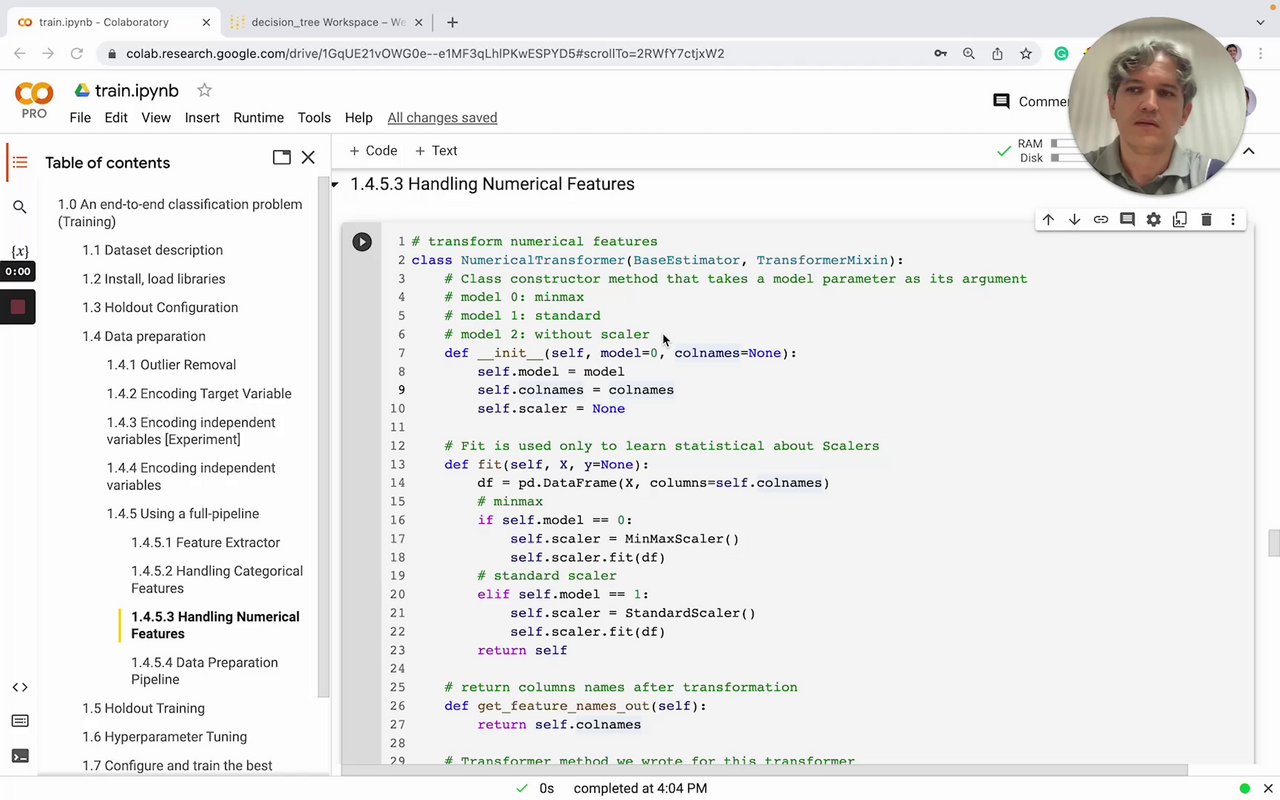Jump to 1.4.1 Outlier Removal
This screenshot has height=800, width=1280.
click(172, 365)
